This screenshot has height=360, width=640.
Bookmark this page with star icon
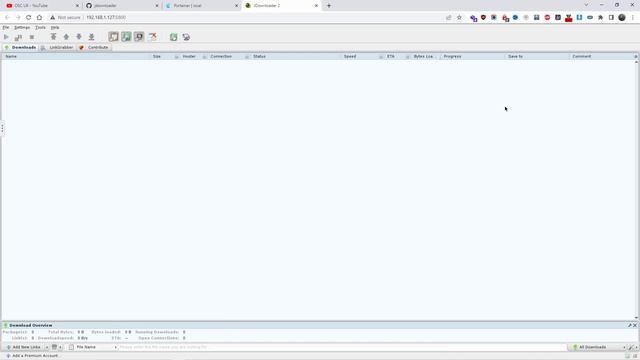[x=459, y=18]
